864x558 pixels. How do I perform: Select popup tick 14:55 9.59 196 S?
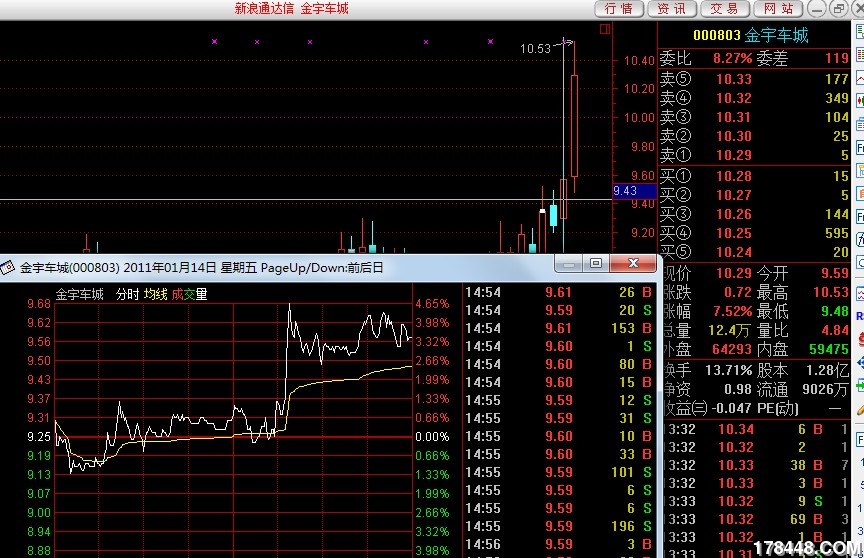[x=559, y=526]
